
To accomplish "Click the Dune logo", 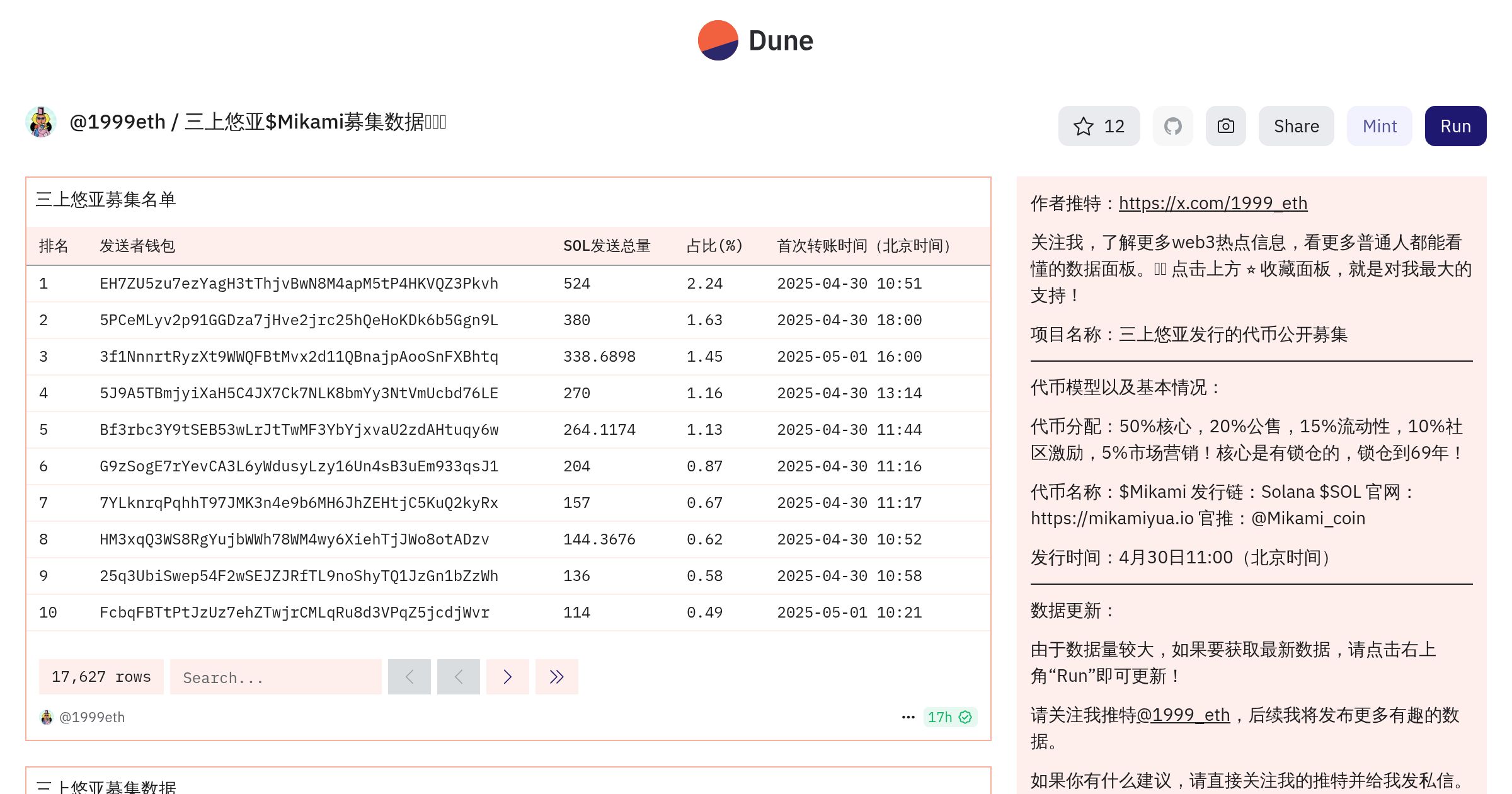I will pyautogui.click(x=755, y=40).
